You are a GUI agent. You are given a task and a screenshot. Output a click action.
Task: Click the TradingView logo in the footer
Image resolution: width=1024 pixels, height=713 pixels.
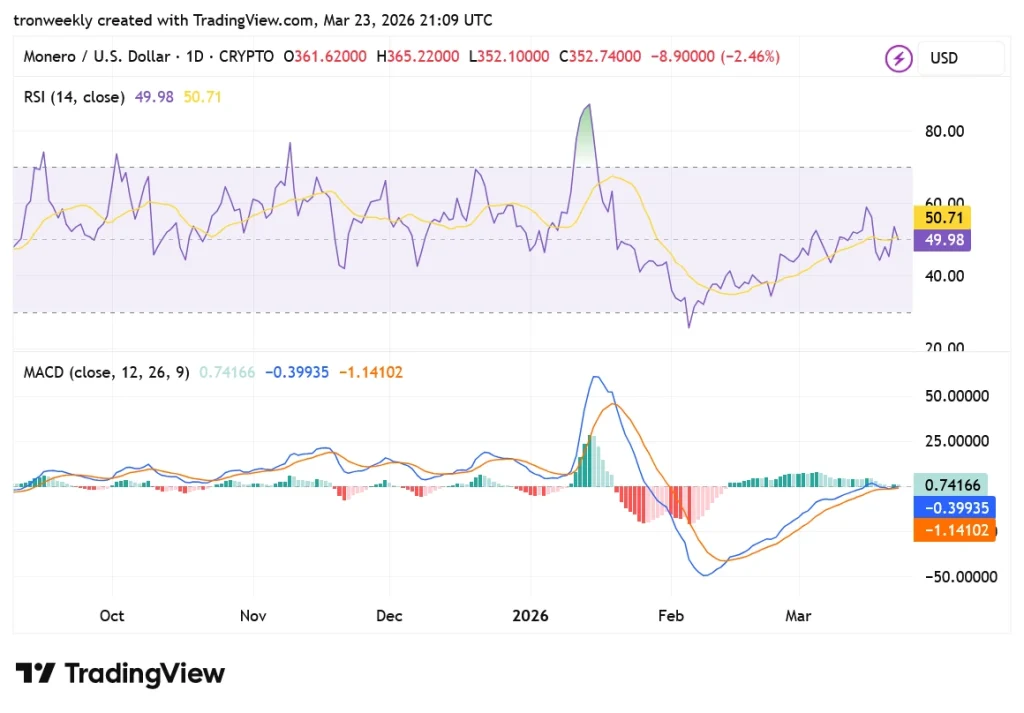click(x=120, y=673)
